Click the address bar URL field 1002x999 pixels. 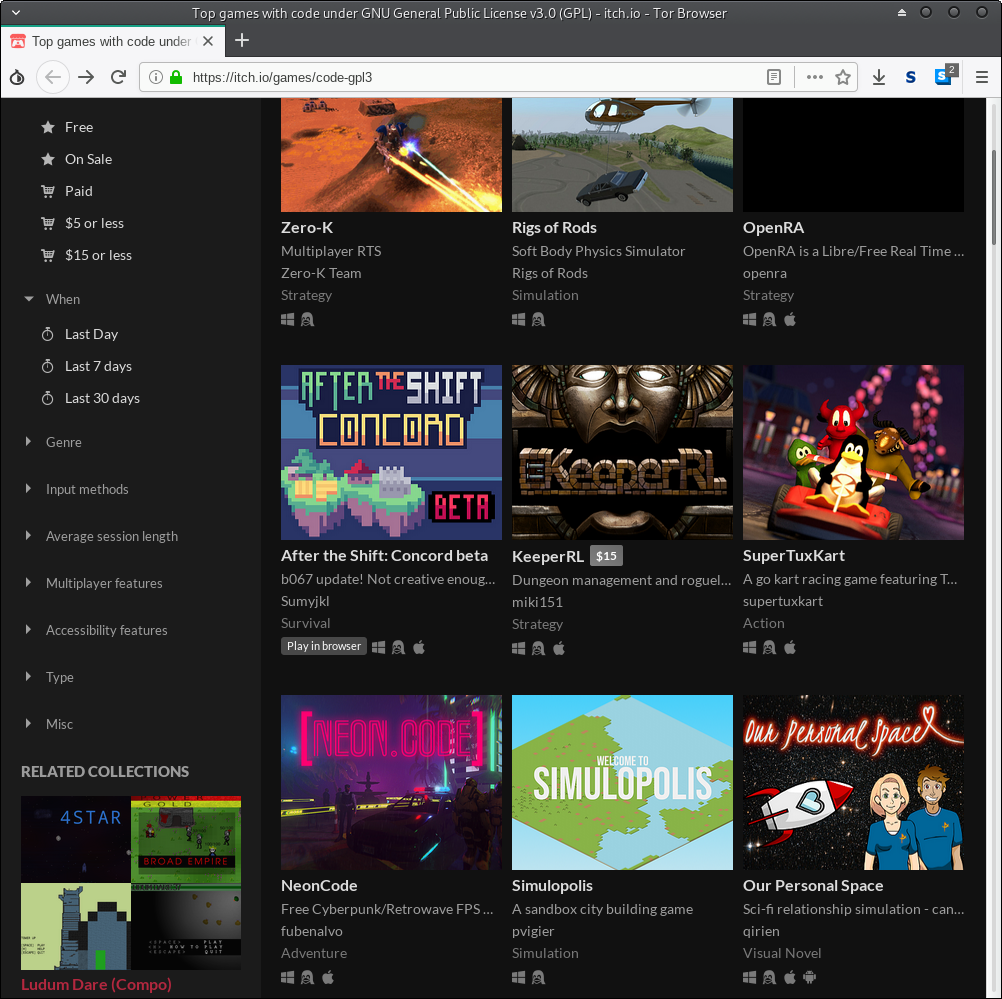[473, 77]
